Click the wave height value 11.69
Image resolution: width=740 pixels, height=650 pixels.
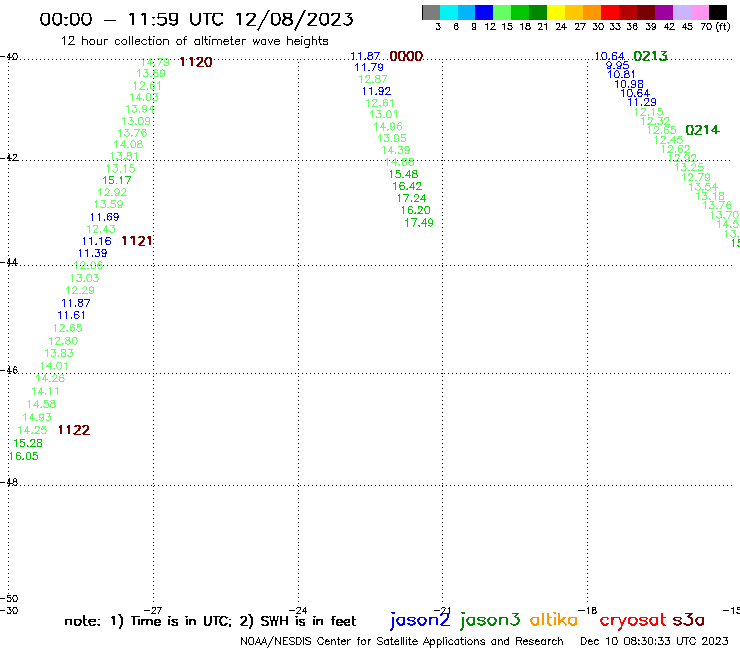[104, 217]
